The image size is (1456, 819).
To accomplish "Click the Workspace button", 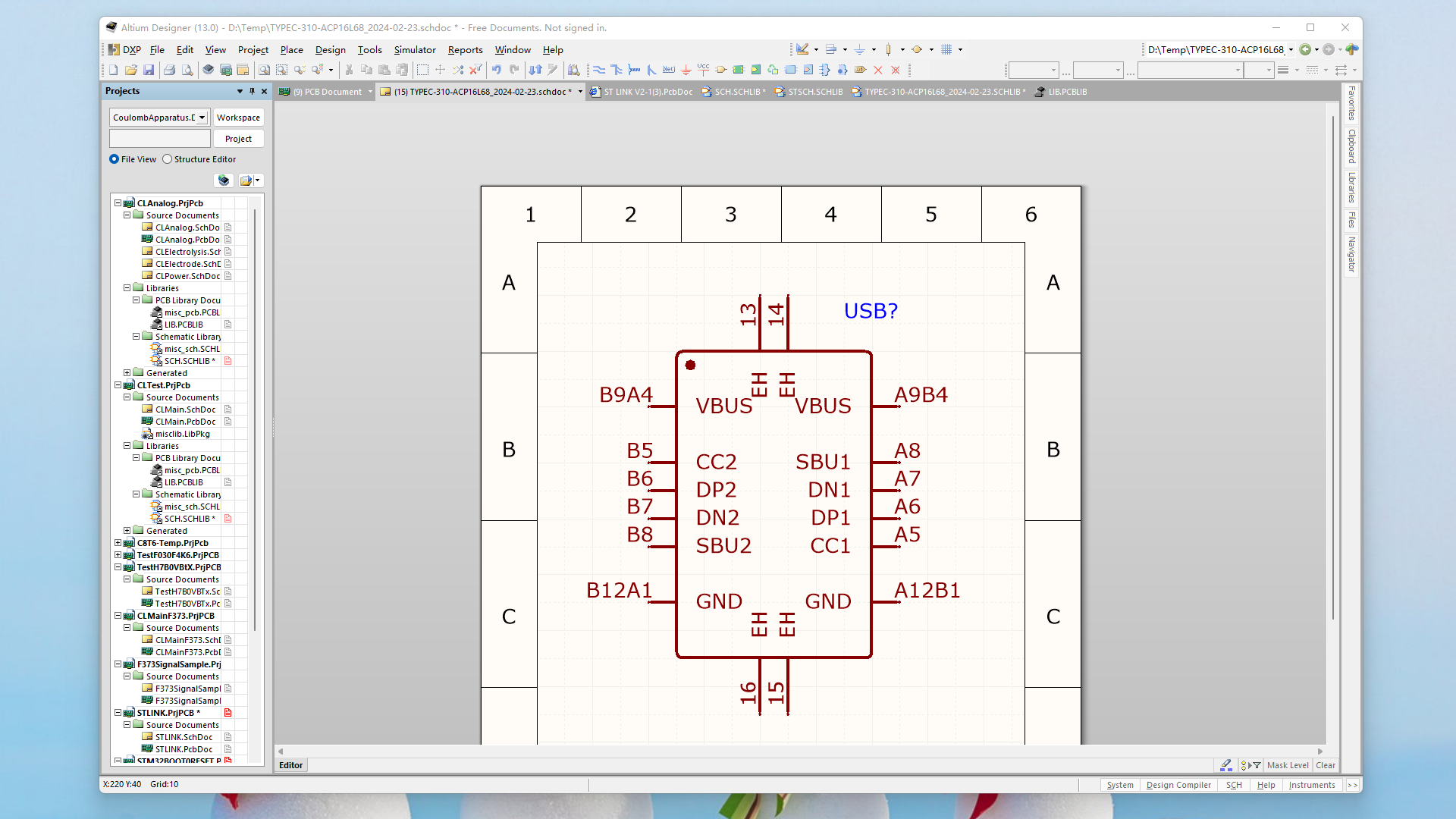I will tap(238, 118).
